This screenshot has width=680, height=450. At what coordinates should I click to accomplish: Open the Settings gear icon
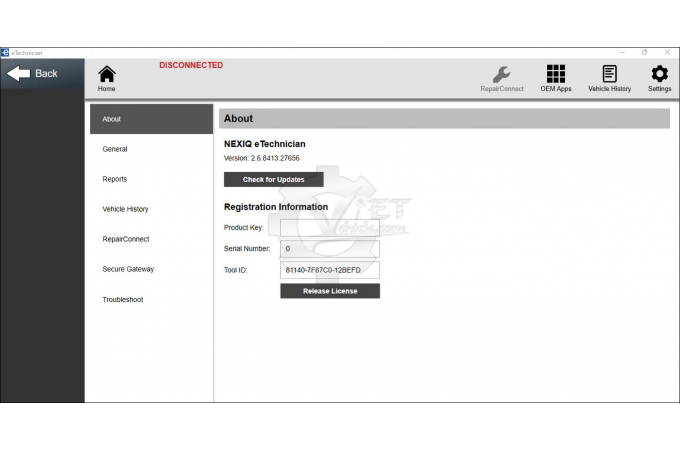pyautogui.click(x=659, y=78)
